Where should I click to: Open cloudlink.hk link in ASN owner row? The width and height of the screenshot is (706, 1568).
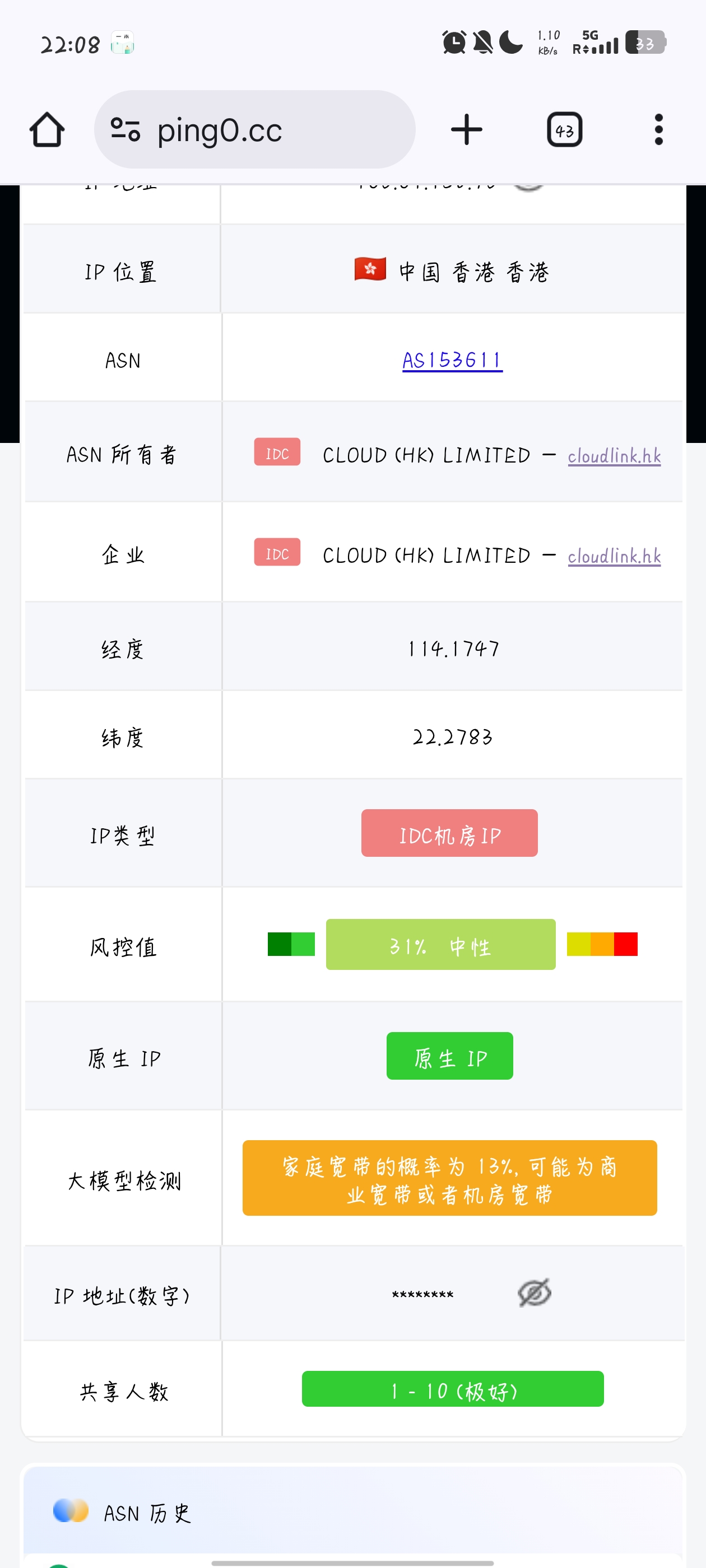614,456
